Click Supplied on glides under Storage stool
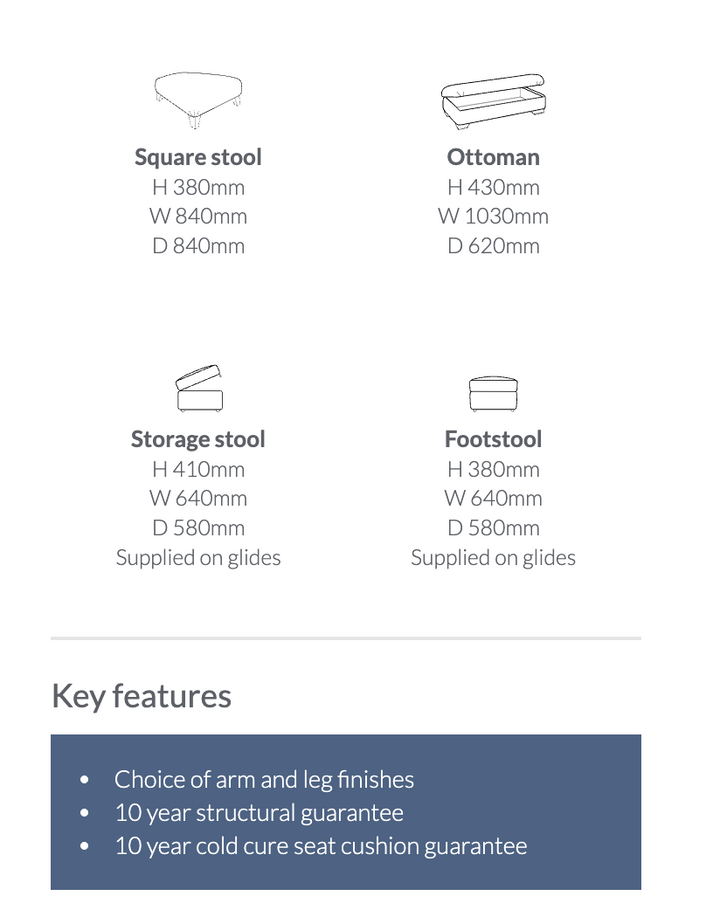Viewport: 720px width, 903px height. [198, 558]
